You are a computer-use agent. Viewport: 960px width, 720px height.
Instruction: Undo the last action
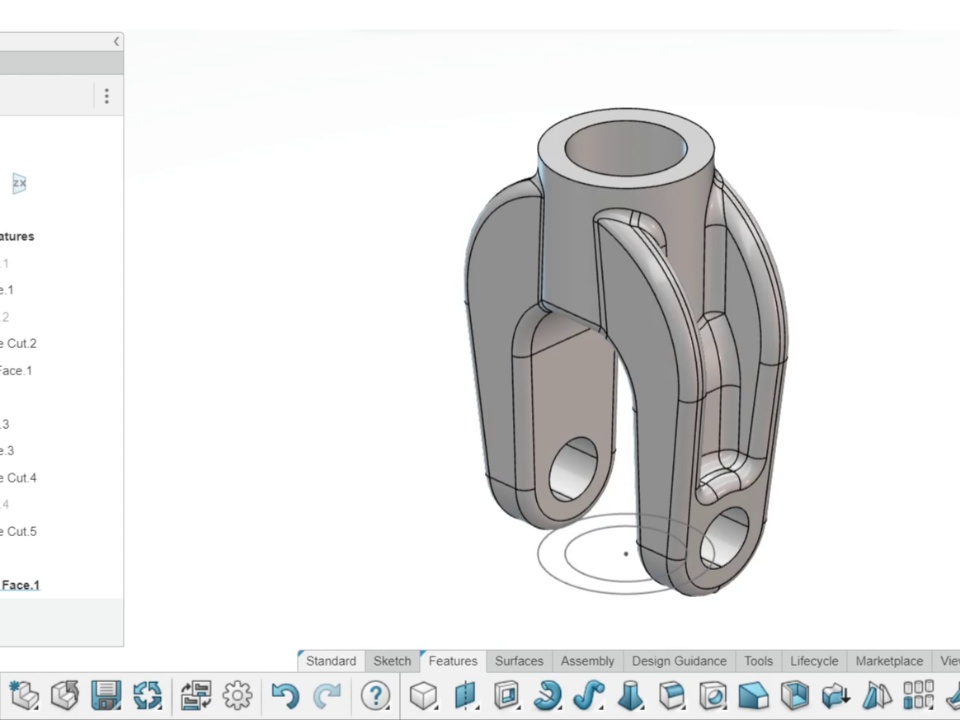[x=285, y=696]
